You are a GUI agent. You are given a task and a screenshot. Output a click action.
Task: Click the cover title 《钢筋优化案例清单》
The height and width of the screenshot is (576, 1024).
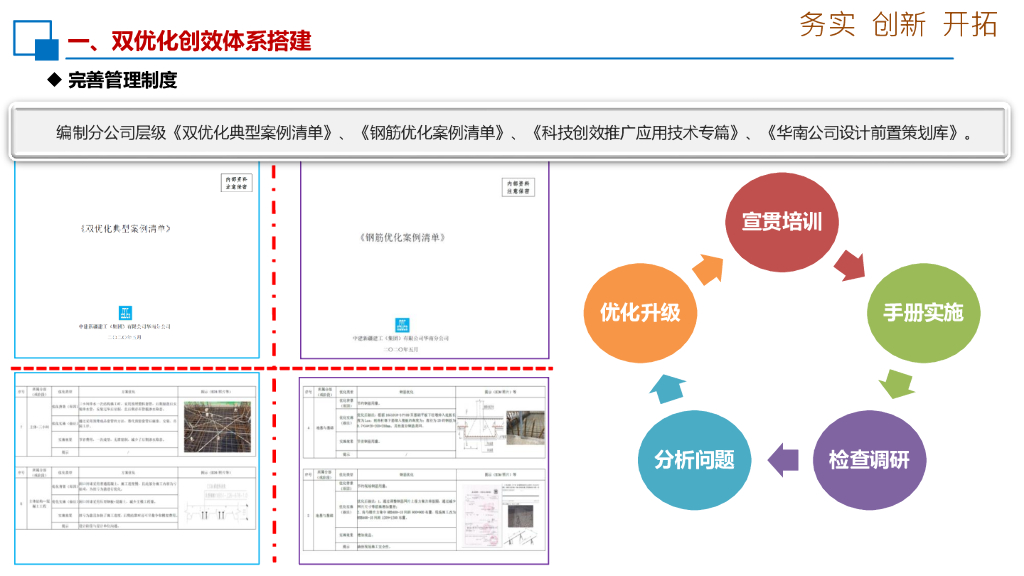click(402, 238)
